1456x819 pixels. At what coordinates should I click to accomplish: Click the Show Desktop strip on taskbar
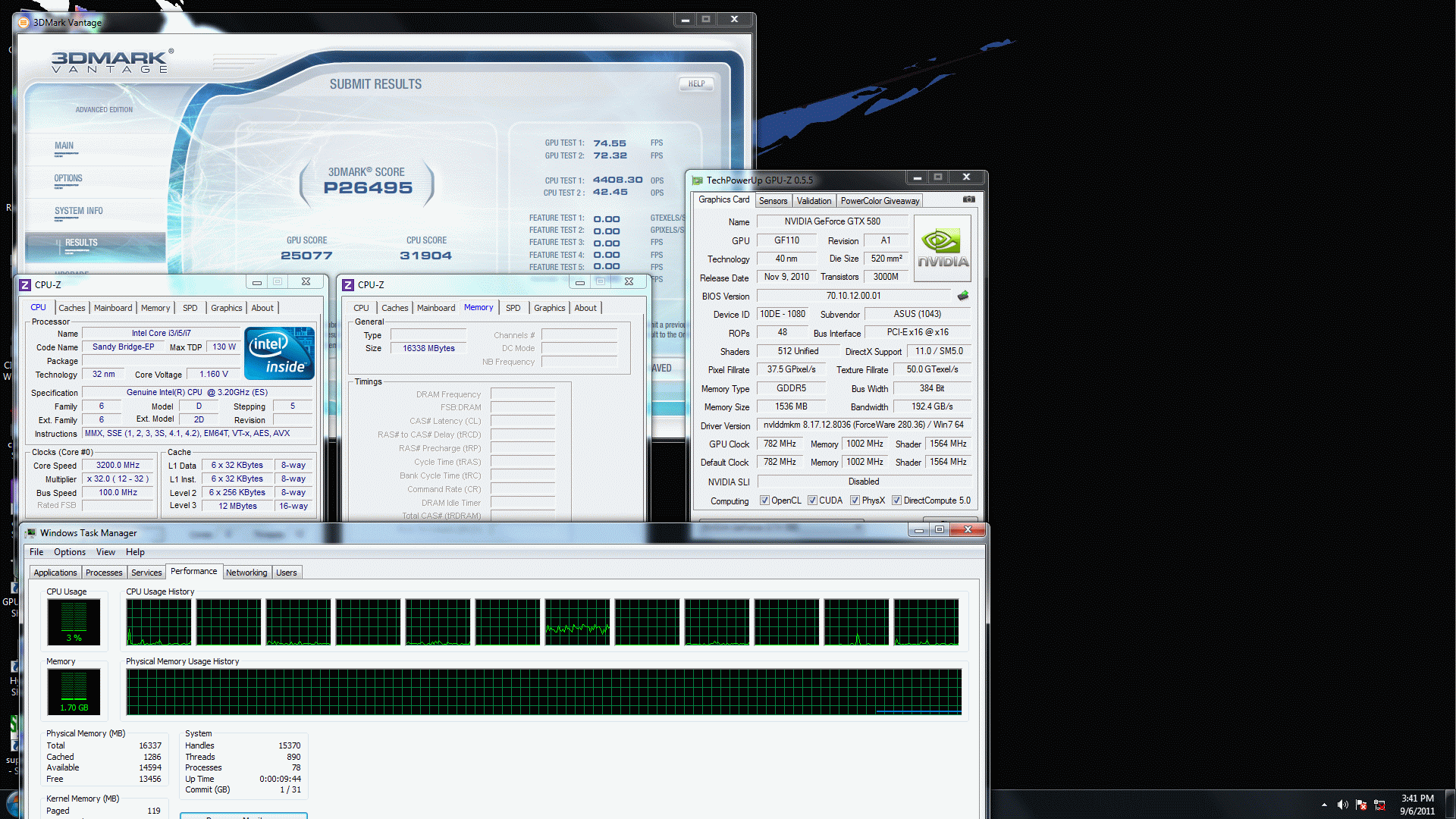(x=1450, y=805)
